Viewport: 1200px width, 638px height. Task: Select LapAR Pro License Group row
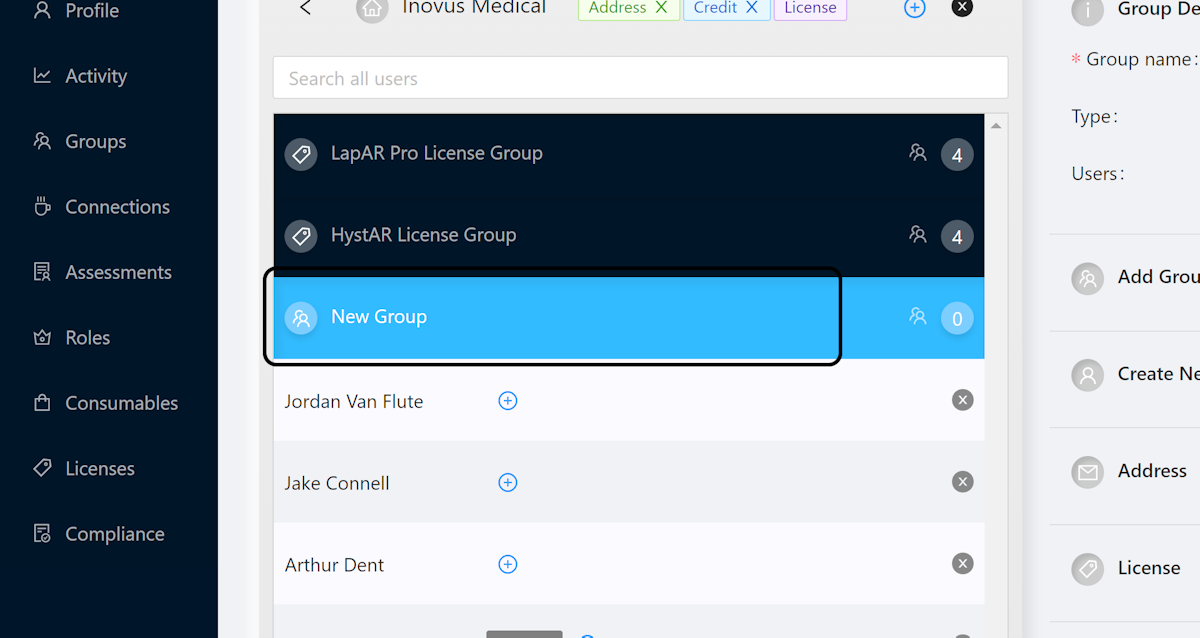[629, 154]
